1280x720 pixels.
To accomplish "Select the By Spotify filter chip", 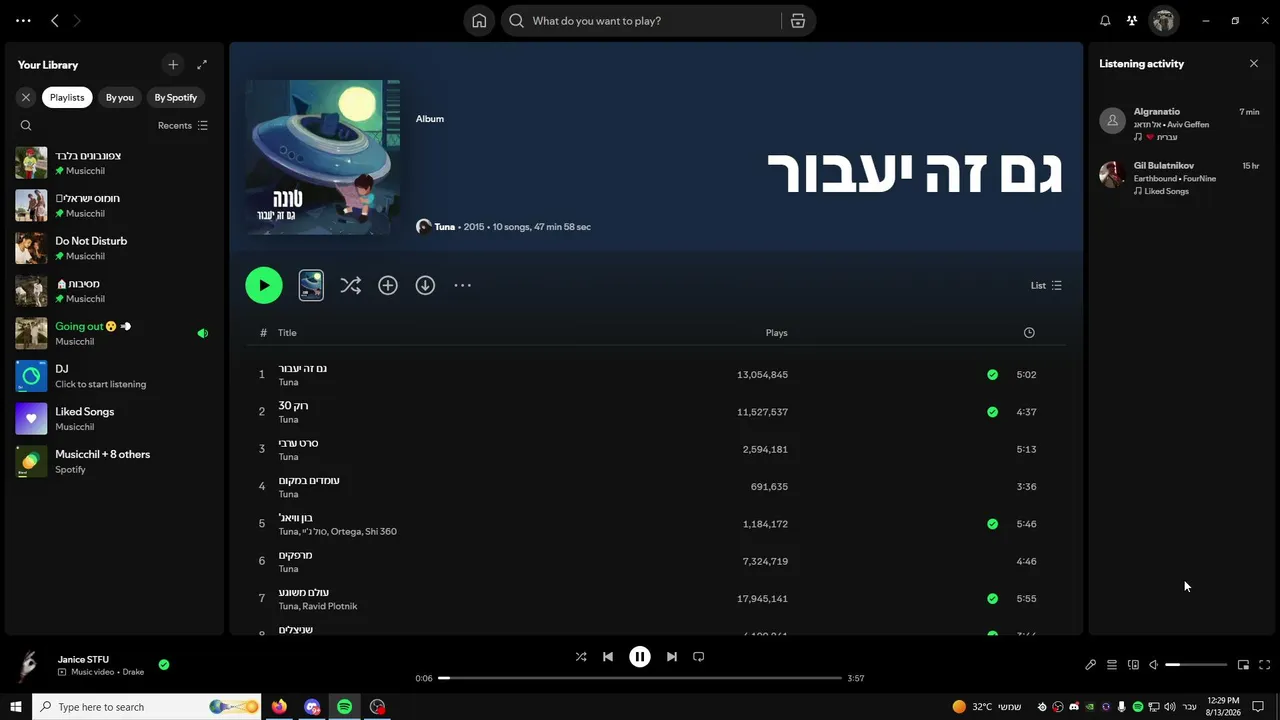I will coord(176,97).
